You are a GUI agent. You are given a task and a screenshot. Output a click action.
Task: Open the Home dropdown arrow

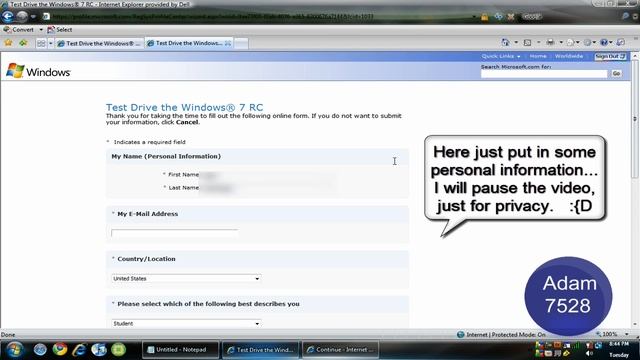(516, 42)
